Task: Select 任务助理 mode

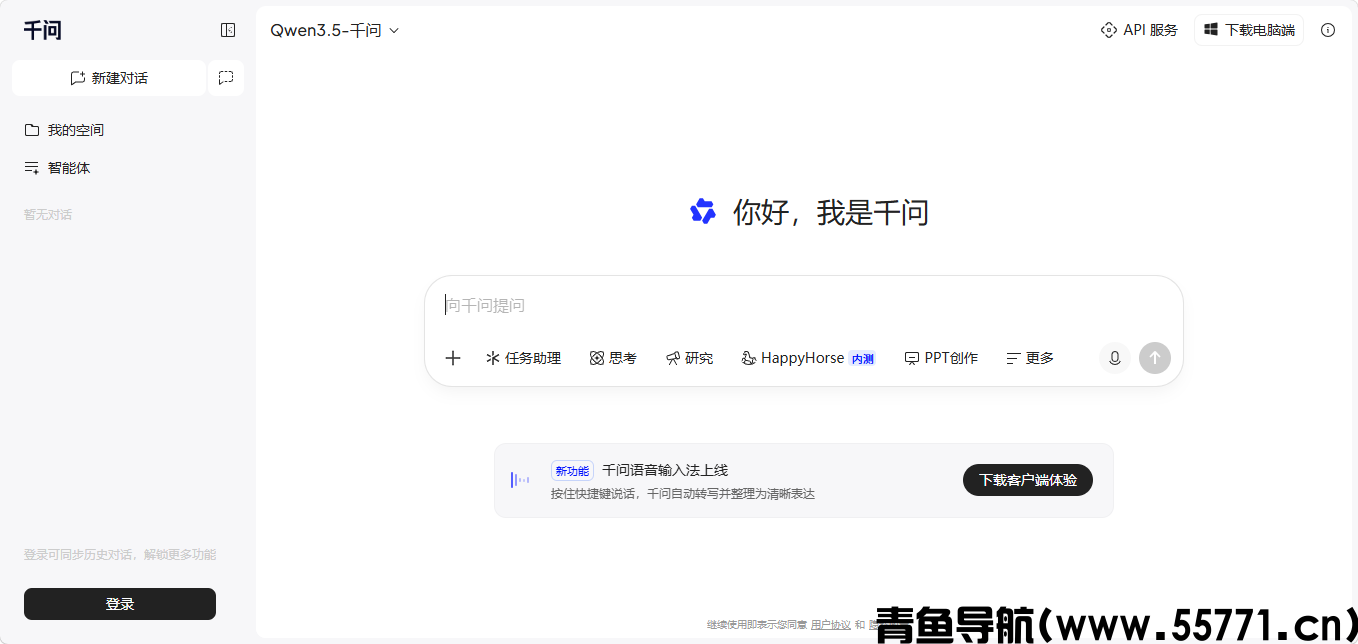Action: [523, 358]
